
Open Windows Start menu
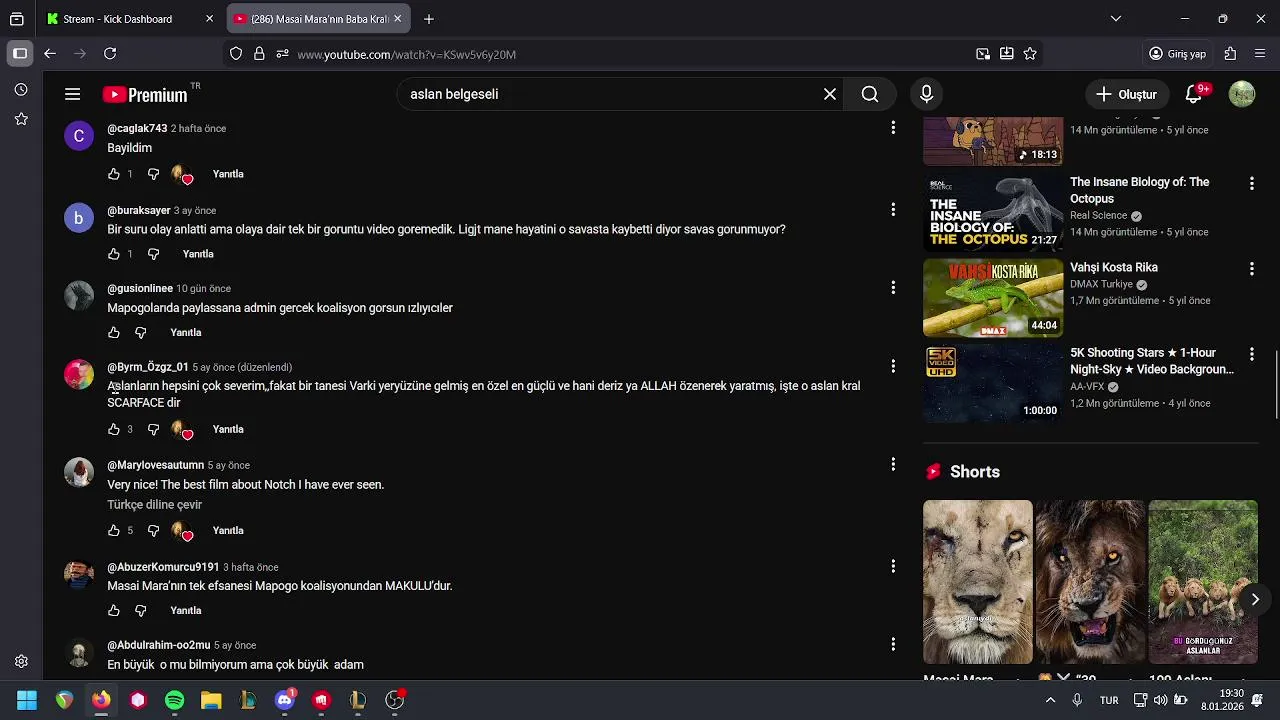click(27, 700)
